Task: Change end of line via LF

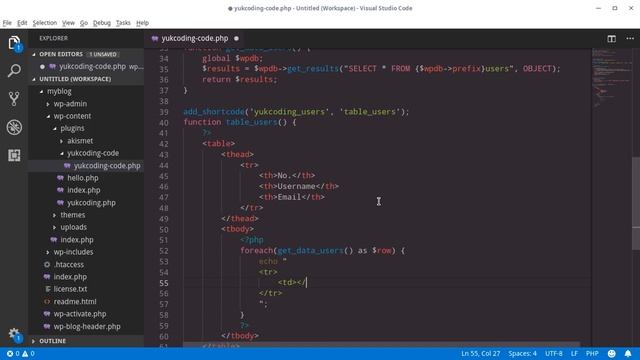Action: tap(574, 353)
